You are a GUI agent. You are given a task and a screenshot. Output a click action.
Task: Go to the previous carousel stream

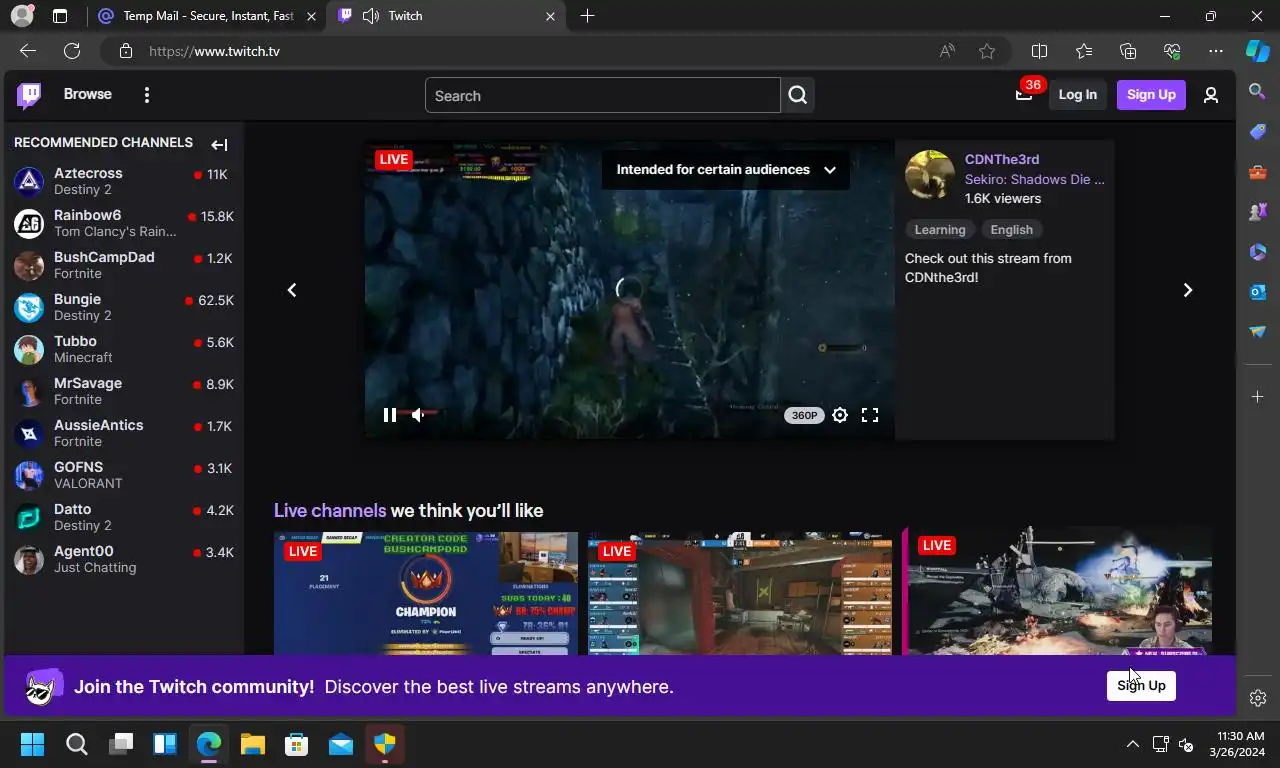pyautogui.click(x=292, y=290)
